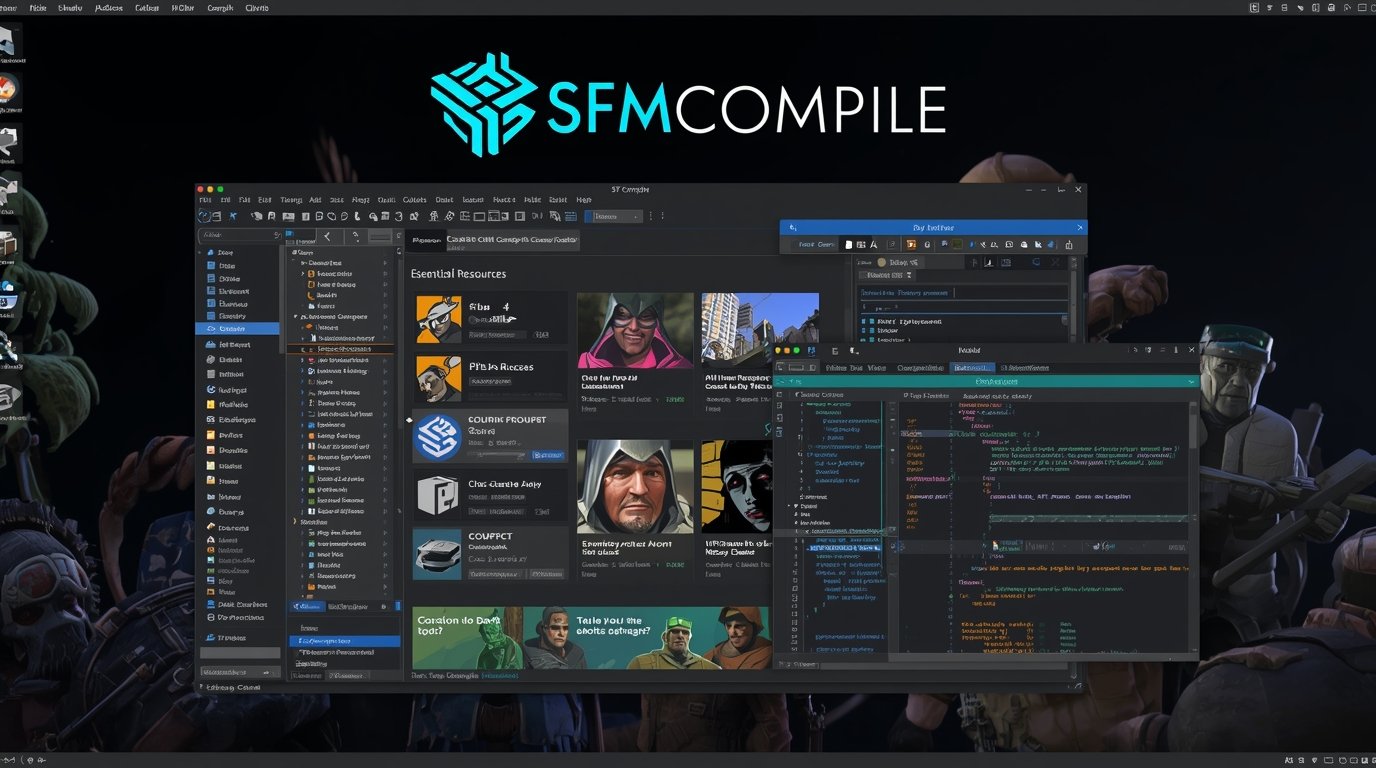Click the blue button in COURIK PROUPST card
The width and height of the screenshot is (1376, 768).
click(547, 455)
